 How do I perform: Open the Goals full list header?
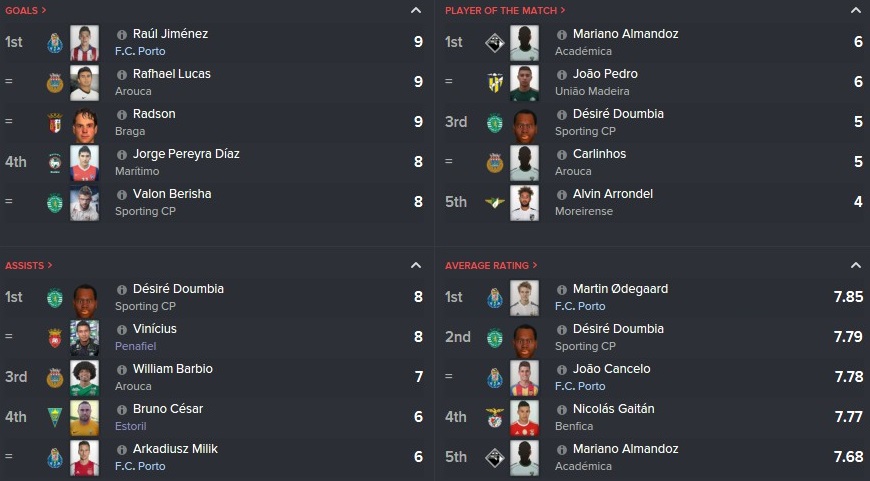coord(26,10)
